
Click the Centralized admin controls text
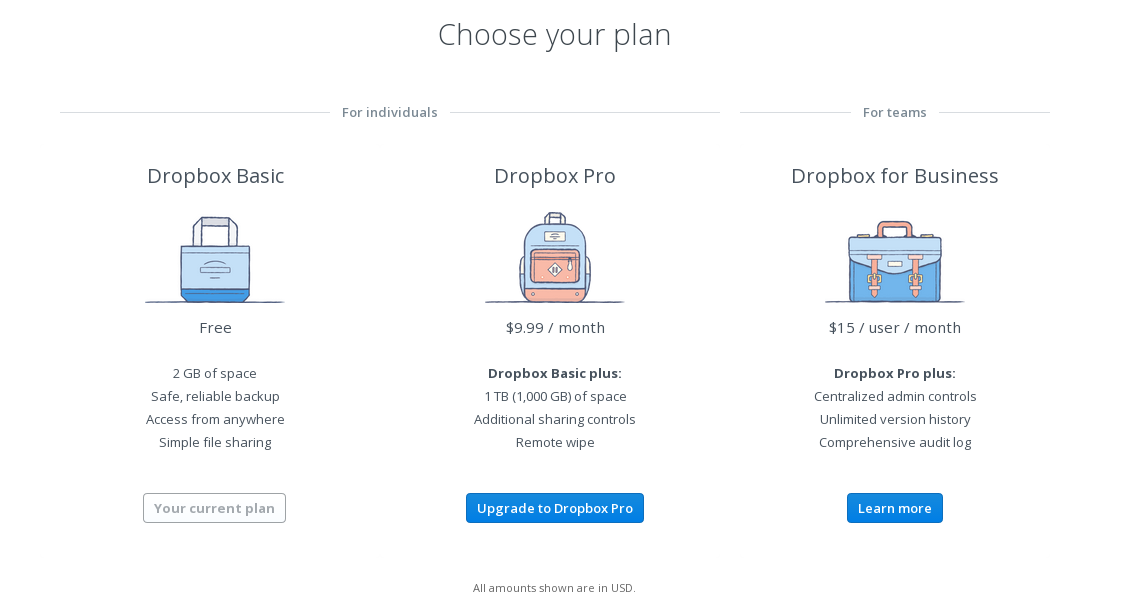[895, 396]
